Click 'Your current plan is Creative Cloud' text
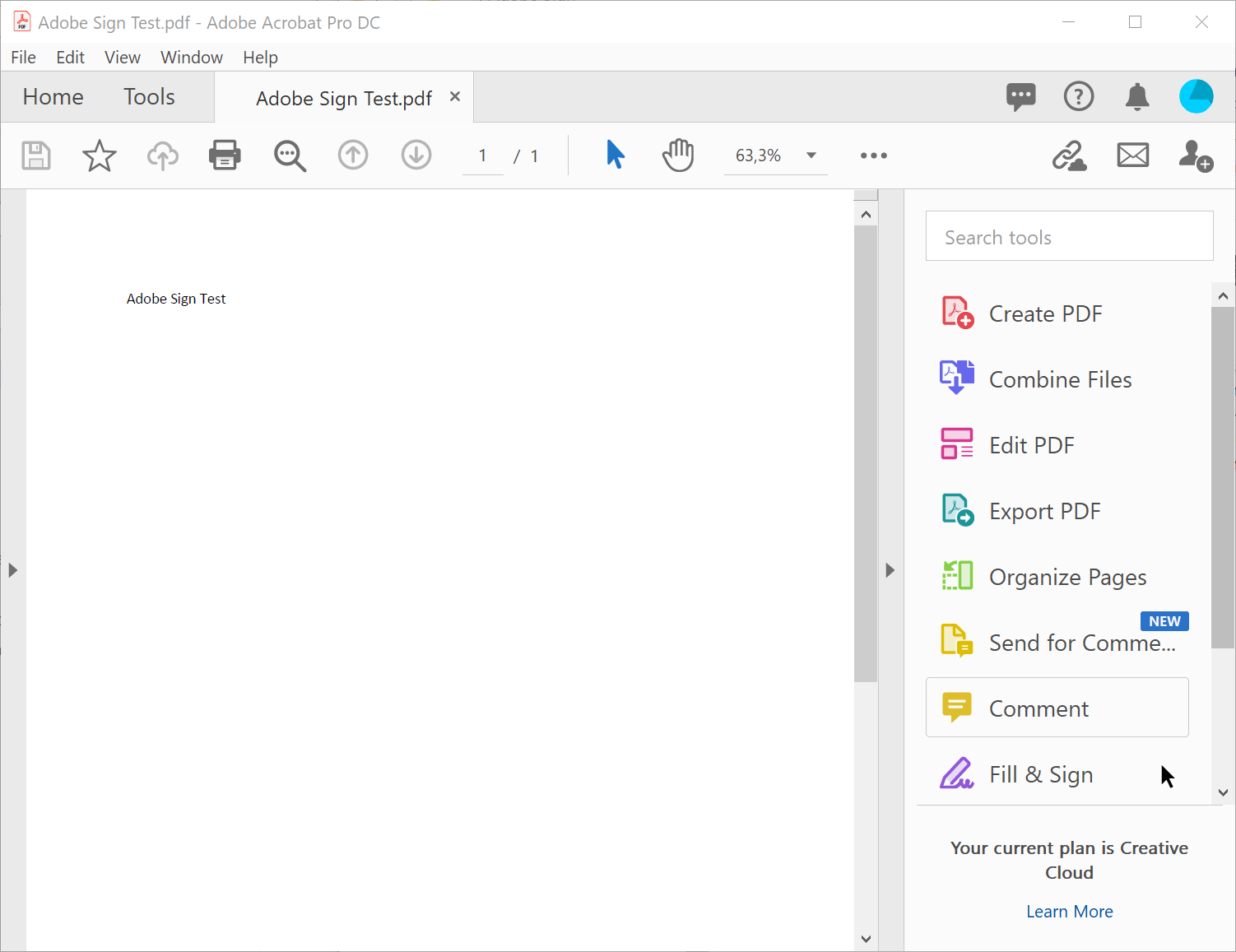1236x952 pixels. click(x=1070, y=860)
